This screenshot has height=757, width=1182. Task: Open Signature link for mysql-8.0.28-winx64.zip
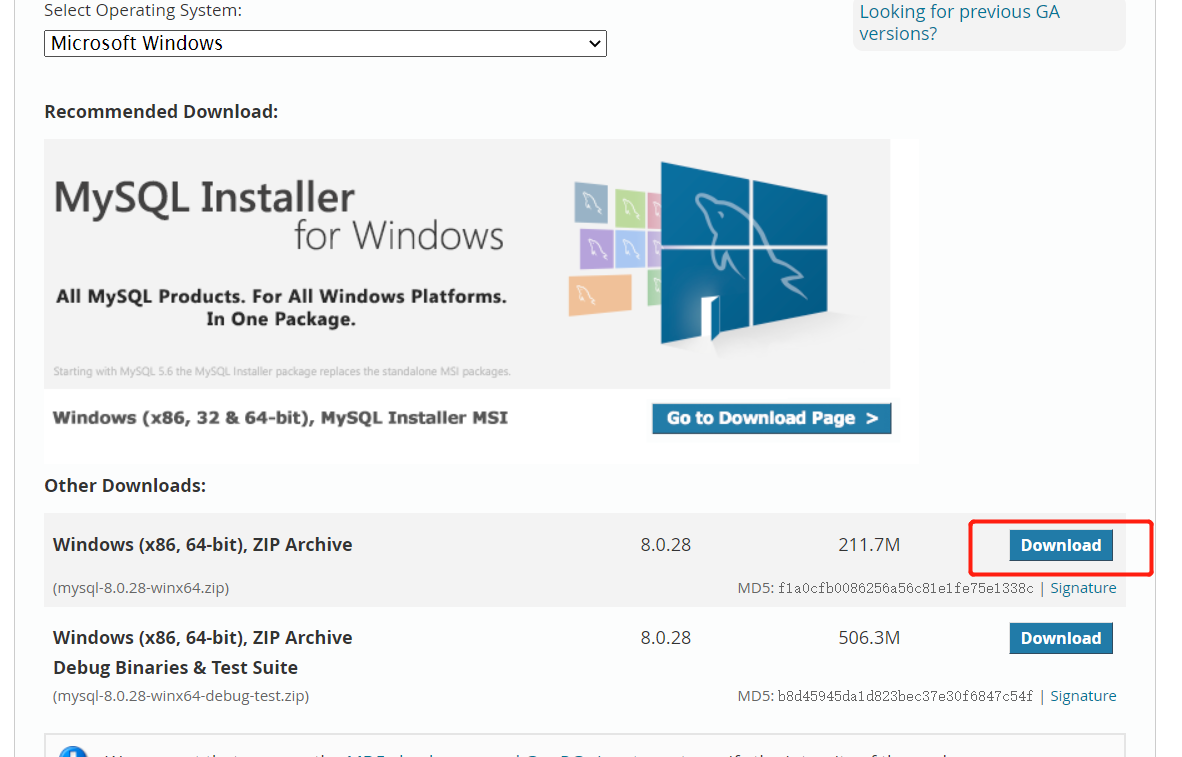[1083, 588]
